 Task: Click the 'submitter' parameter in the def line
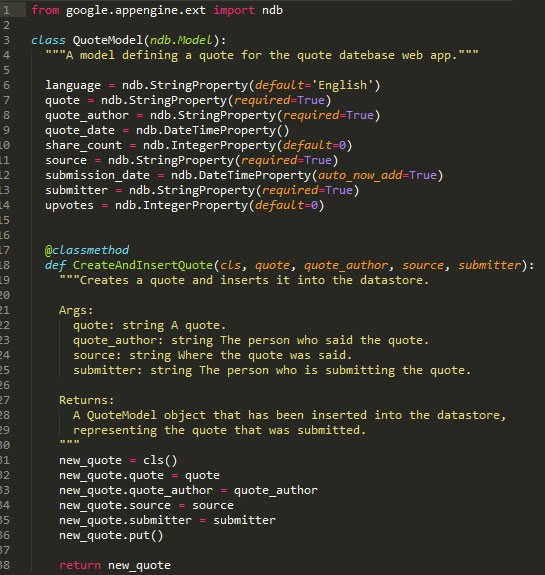[x=490, y=265]
